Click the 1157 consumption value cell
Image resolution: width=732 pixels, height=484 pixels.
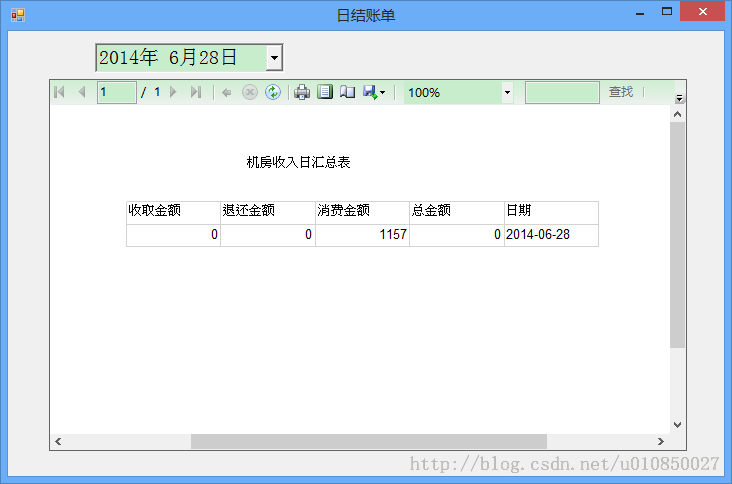click(363, 235)
